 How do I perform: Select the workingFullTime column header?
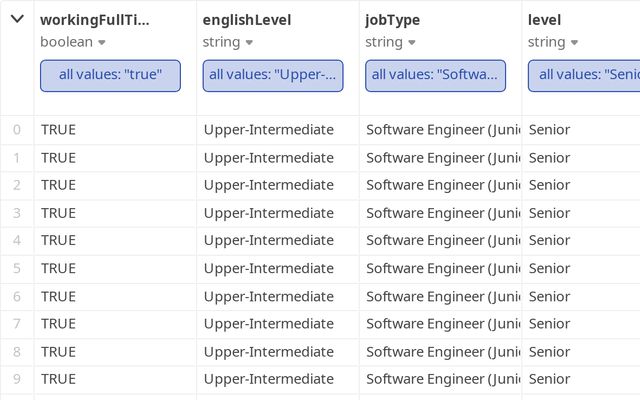coord(95,19)
